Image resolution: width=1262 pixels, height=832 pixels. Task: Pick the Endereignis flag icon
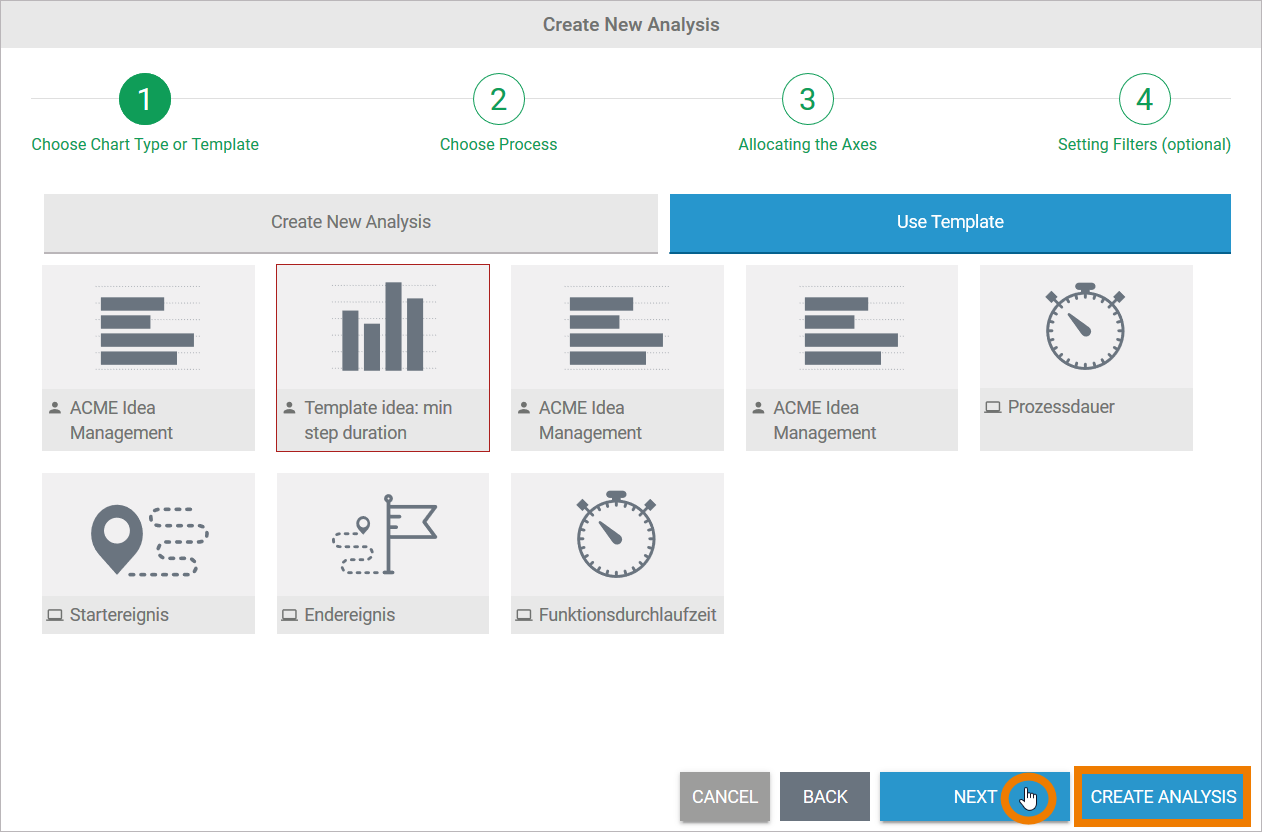383,535
